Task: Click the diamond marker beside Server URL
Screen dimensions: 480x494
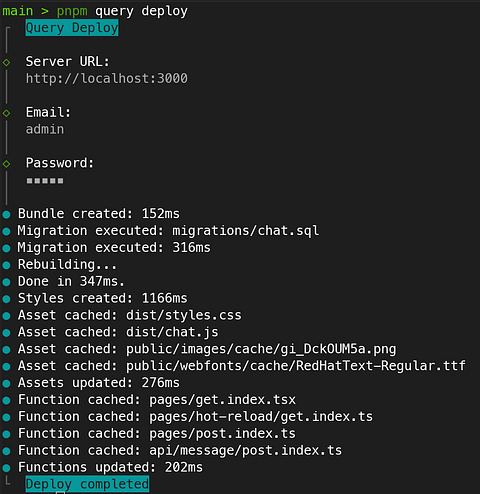Action: (6, 62)
